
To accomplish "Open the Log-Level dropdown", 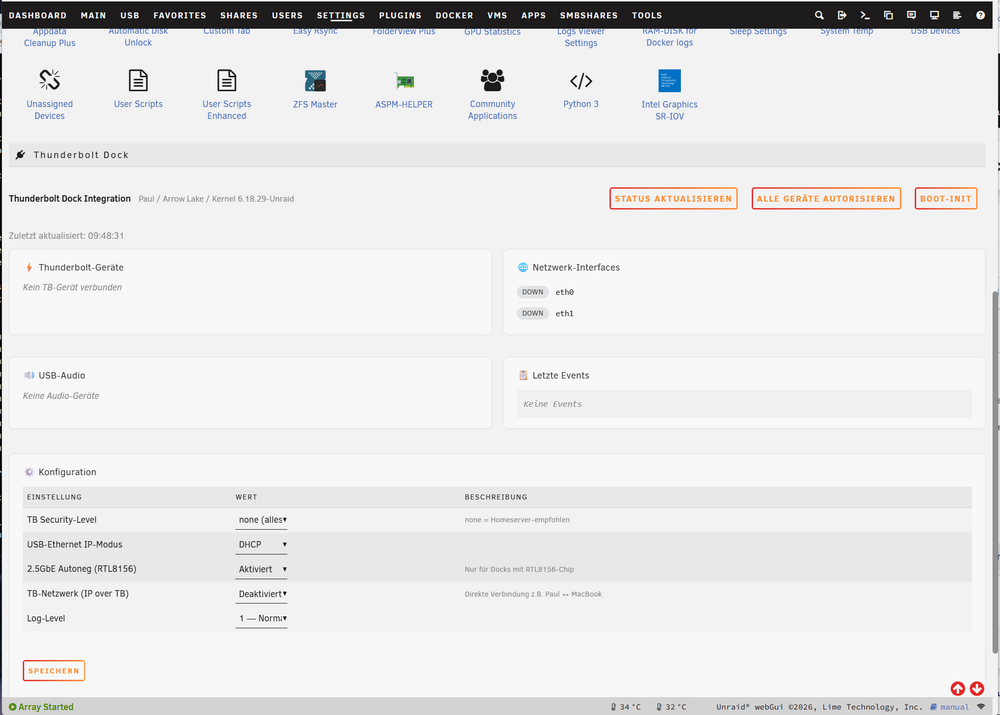I will (x=261, y=619).
